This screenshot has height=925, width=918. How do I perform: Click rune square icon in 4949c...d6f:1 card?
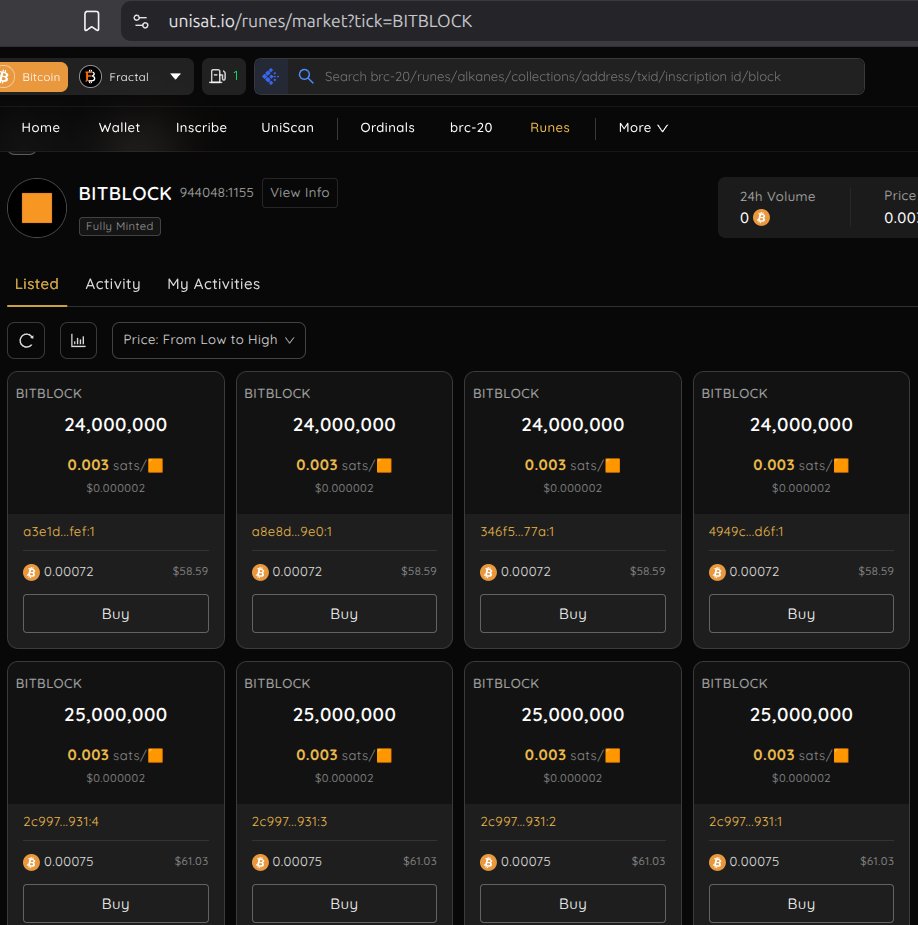click(841, 465)
